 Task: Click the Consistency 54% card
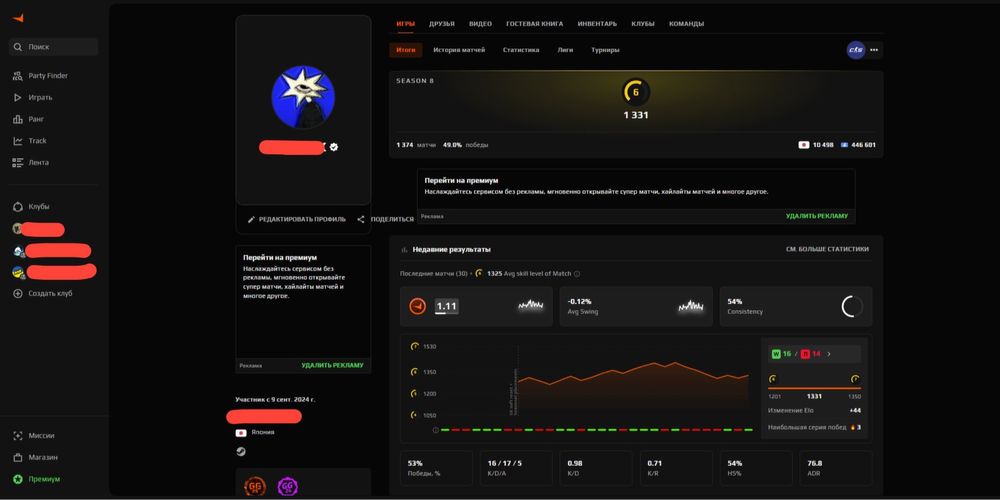pyautogui.click(x=796, y=306)
